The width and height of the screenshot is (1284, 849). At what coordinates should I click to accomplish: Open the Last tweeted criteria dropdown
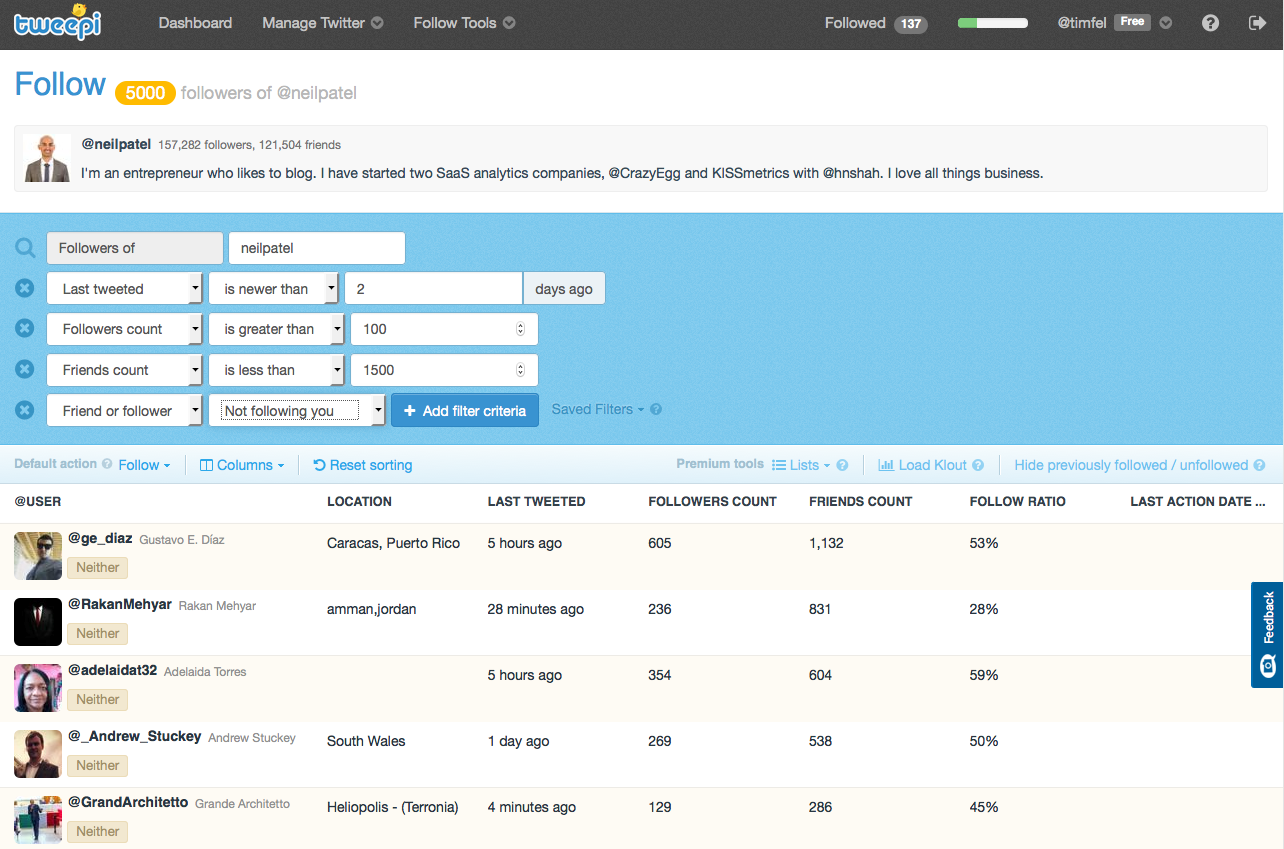click(x=125, y=288)
